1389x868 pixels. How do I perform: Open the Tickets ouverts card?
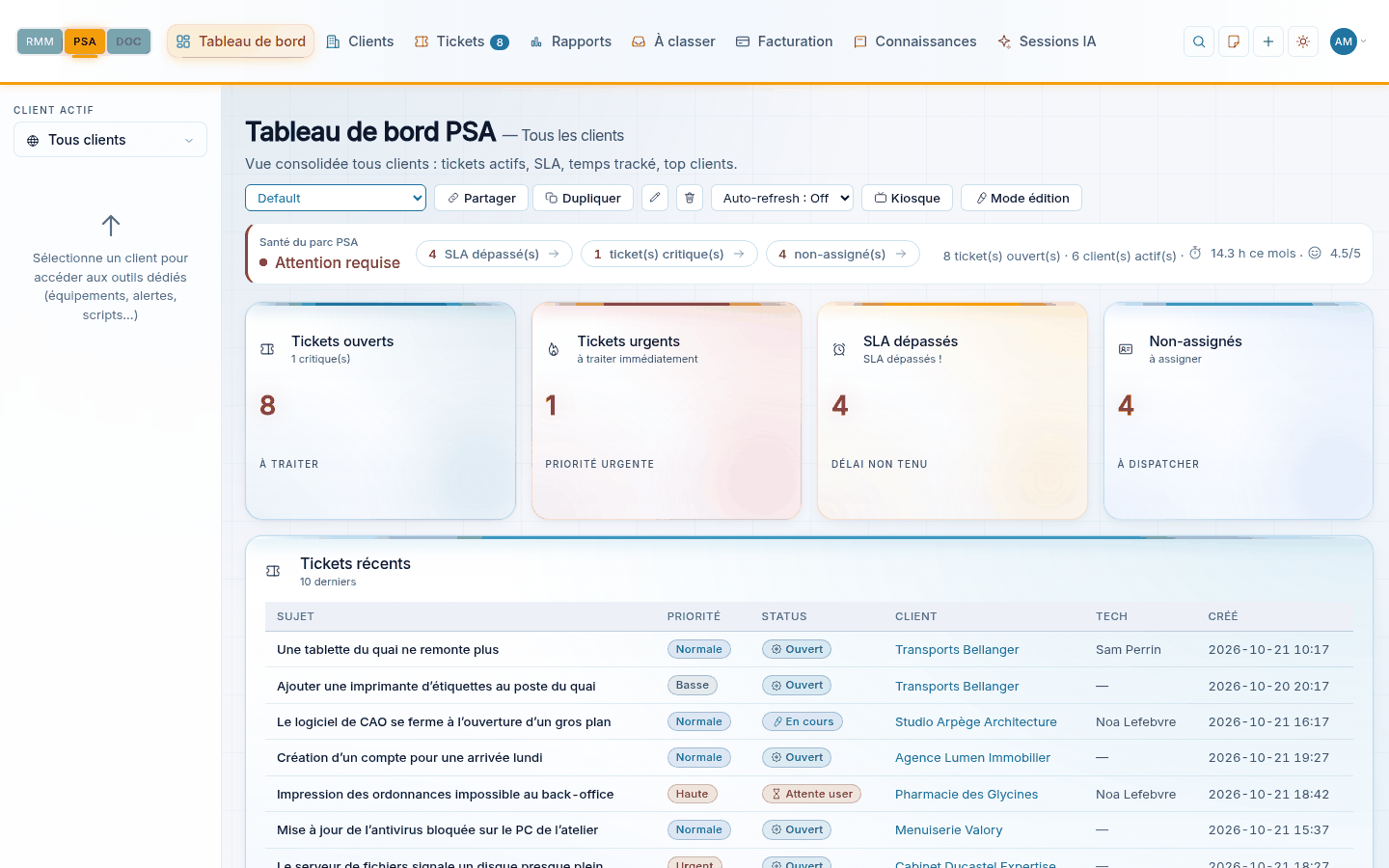(x=380, y=411)
